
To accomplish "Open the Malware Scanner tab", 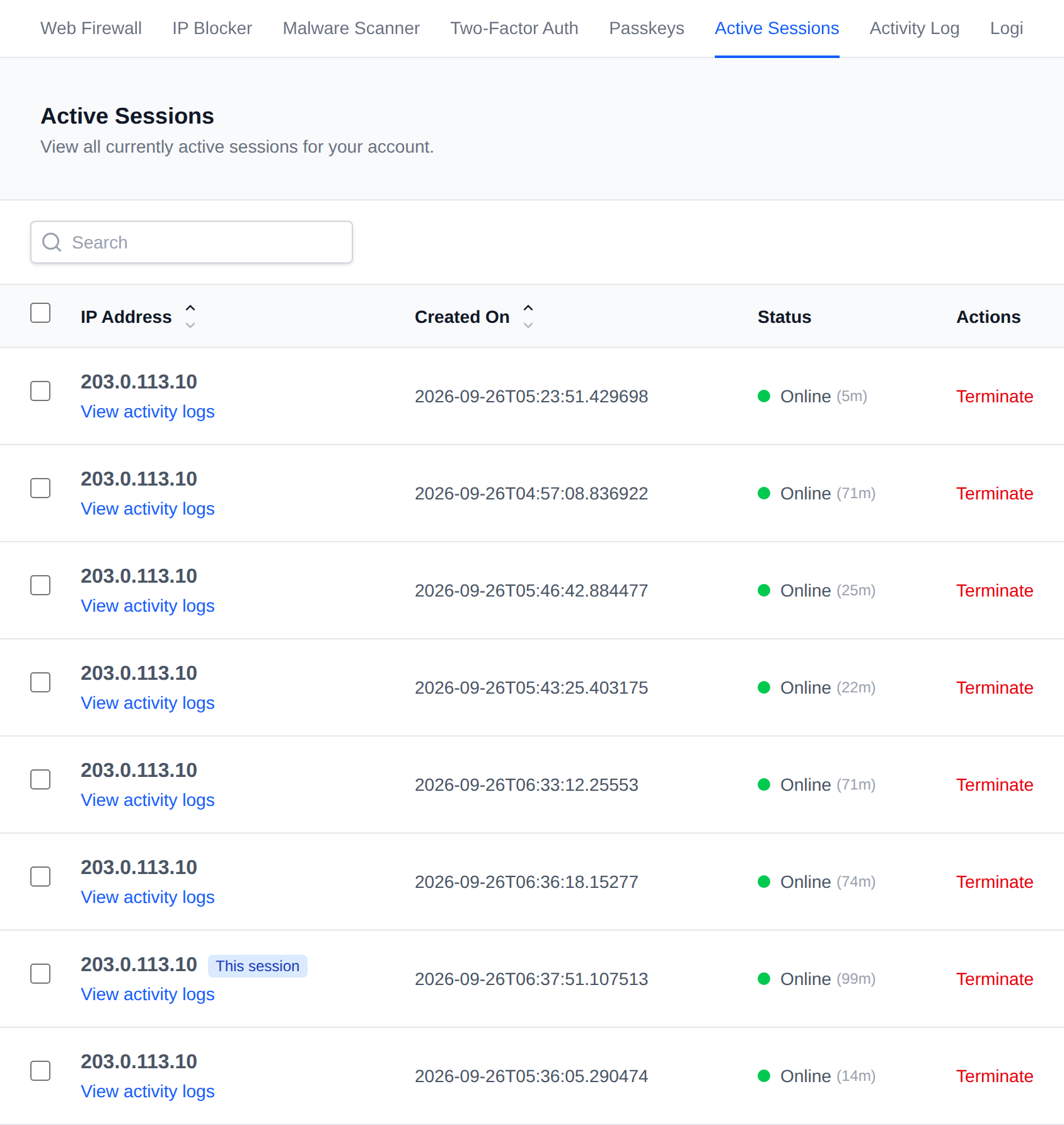I will 351,28.
